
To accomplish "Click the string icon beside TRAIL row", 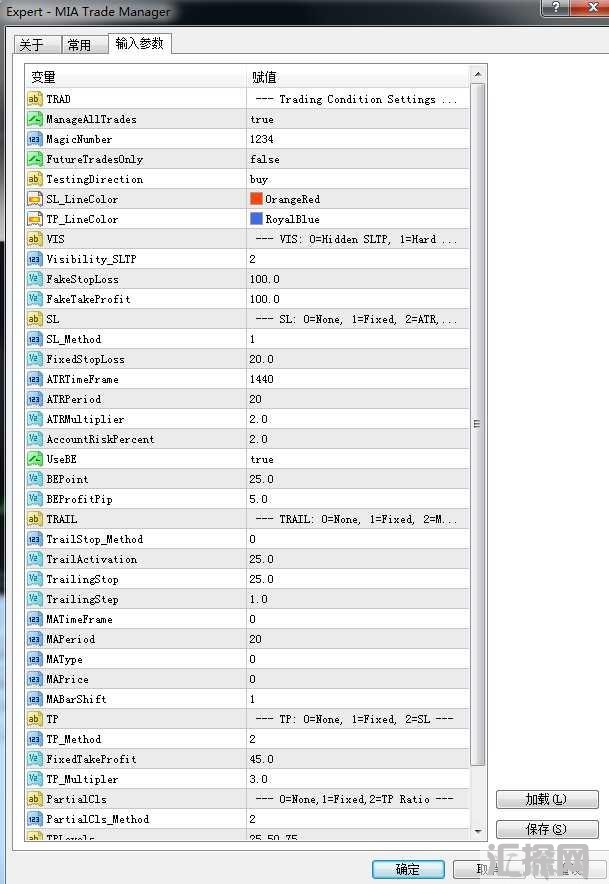I will 34,519.
